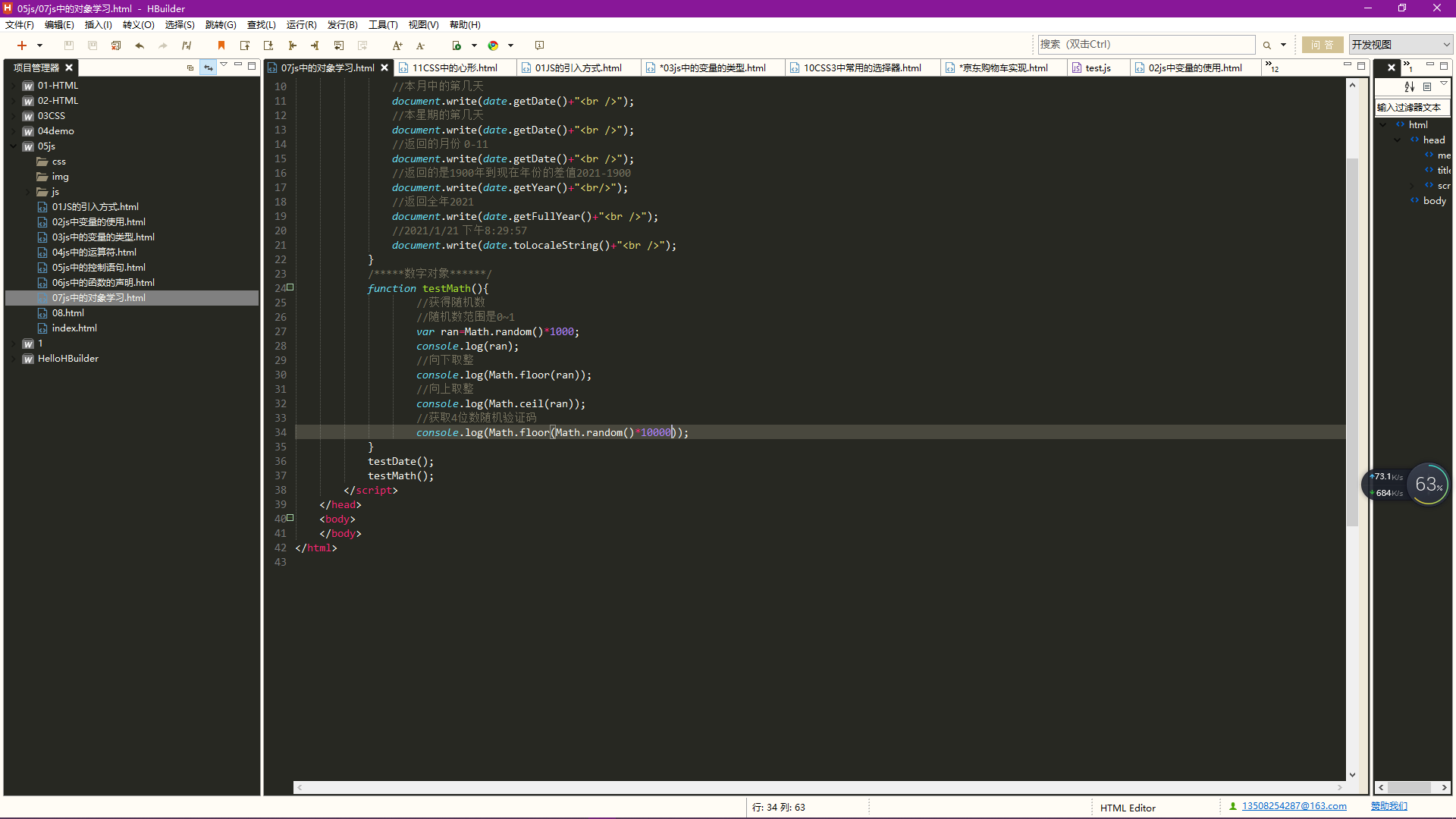Click the magnifier search icon
This screenshot has width=1456, height=819.
(1267, 45)
